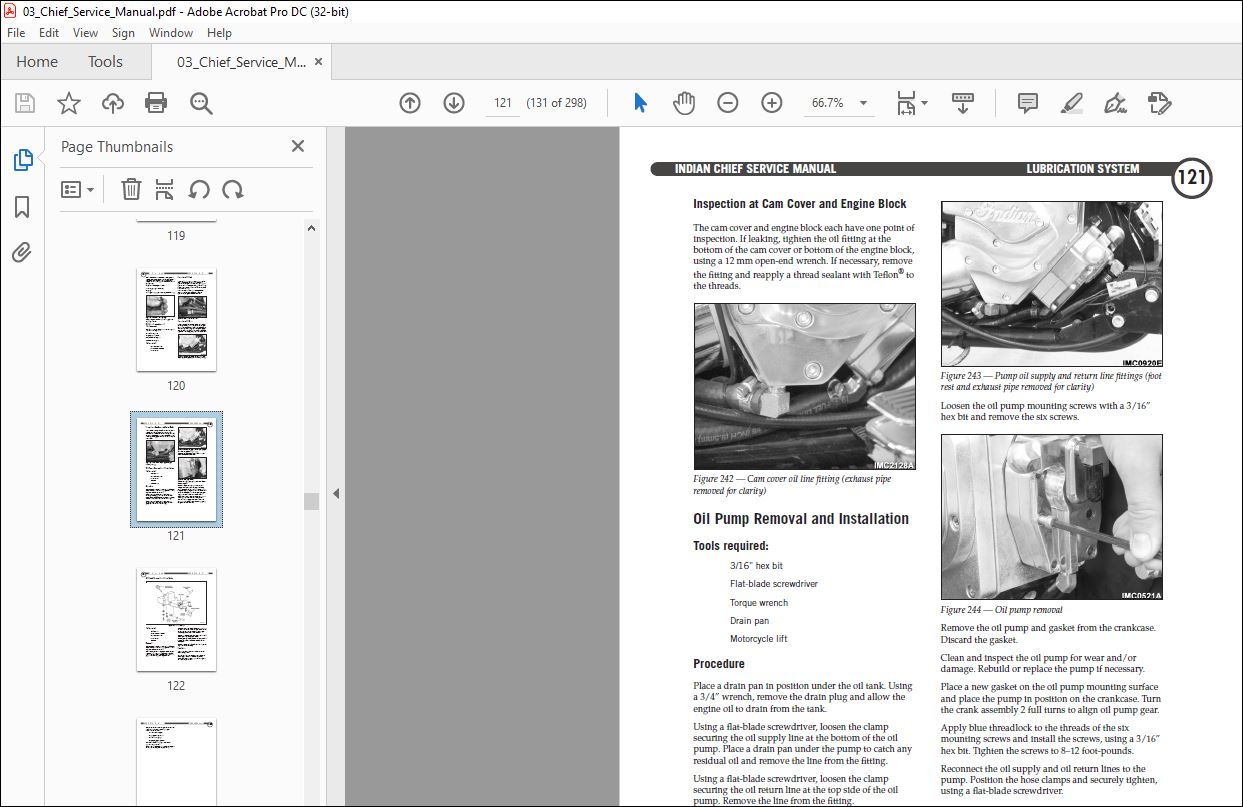Zoom out with minus button
This screenshot has height=807, width=1243.
[728, 103]
